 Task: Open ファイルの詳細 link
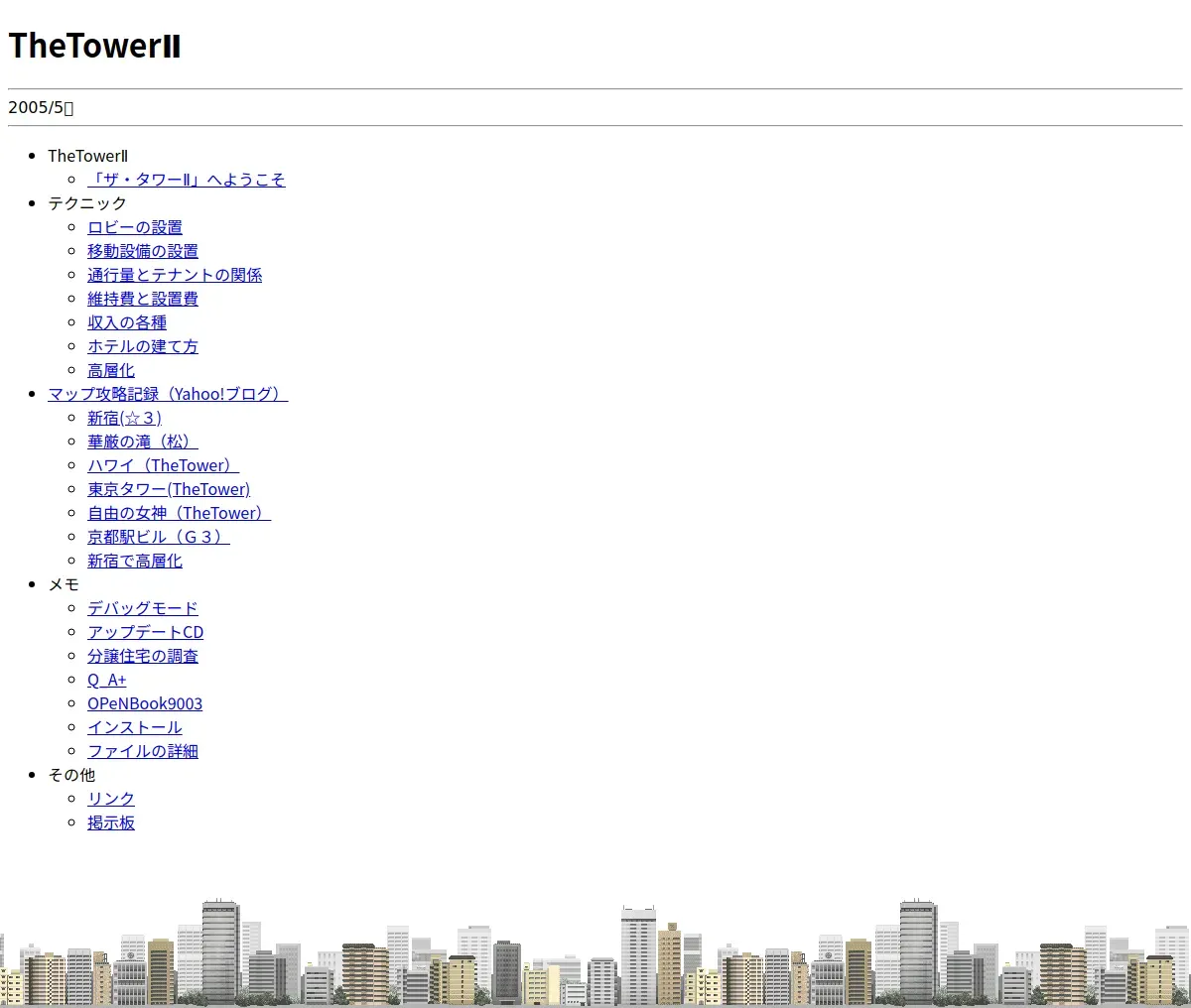point(143,751)
